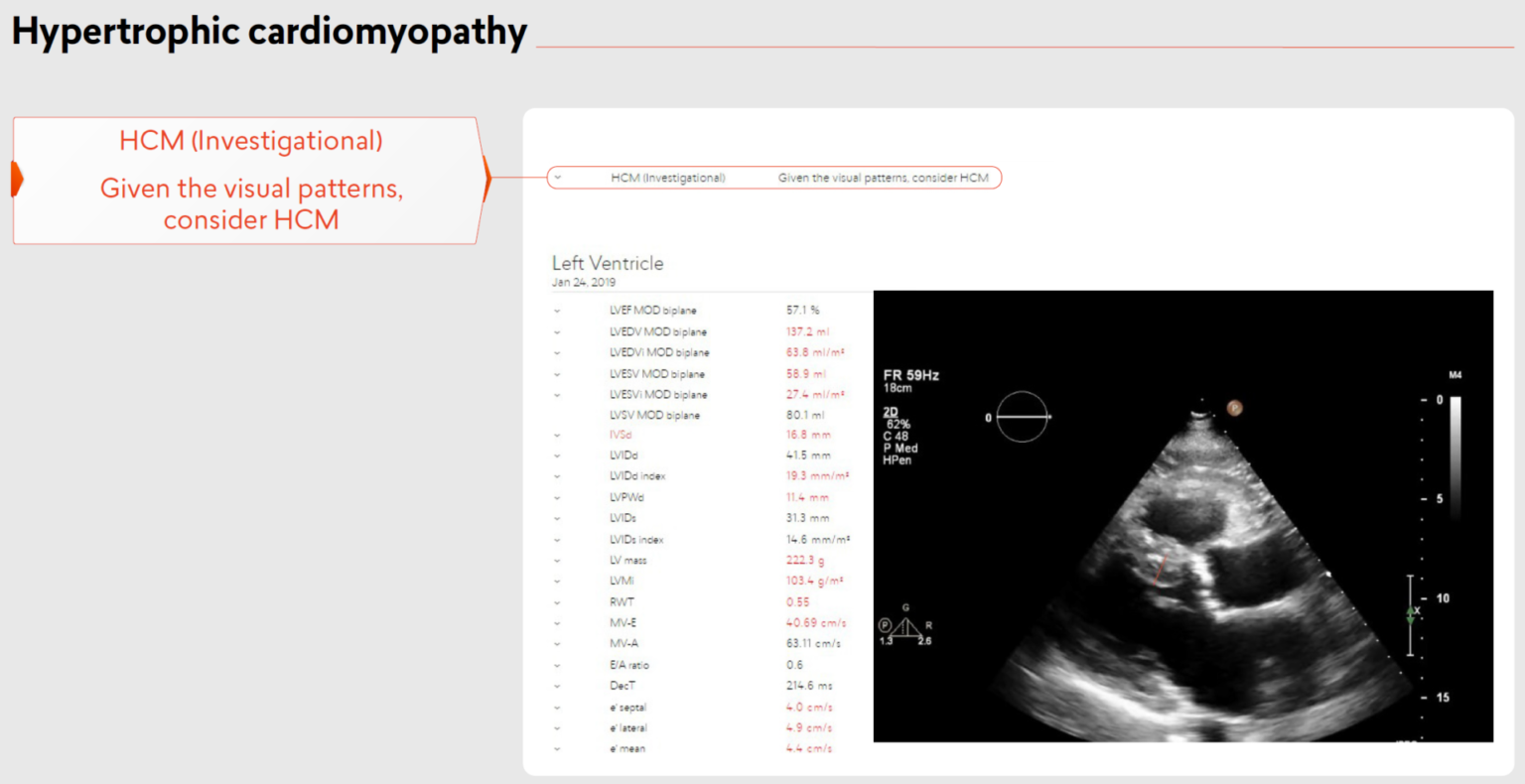Select the RWT measurement label

622,602
